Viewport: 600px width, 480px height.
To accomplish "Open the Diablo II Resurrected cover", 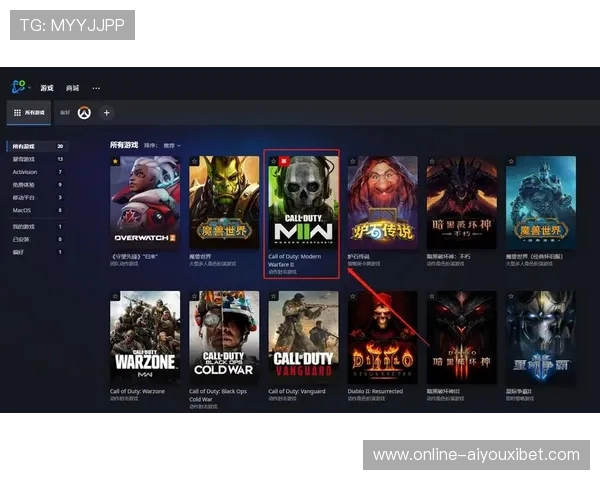I will [383, 338].
